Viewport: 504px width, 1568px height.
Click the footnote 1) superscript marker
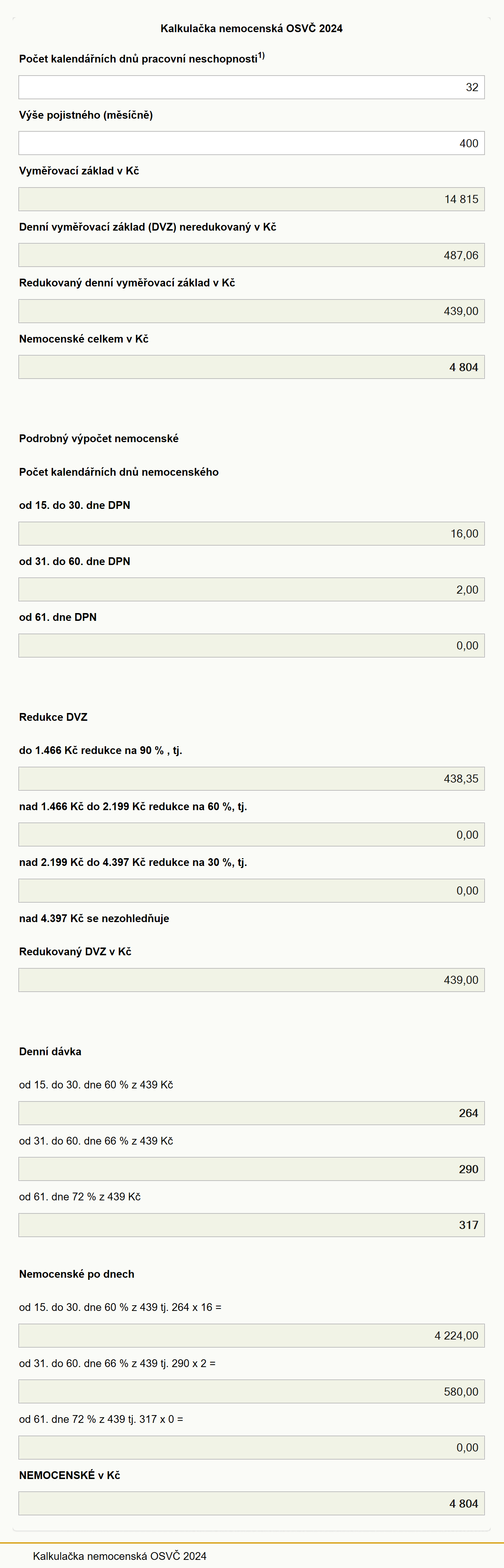[261, 55]
